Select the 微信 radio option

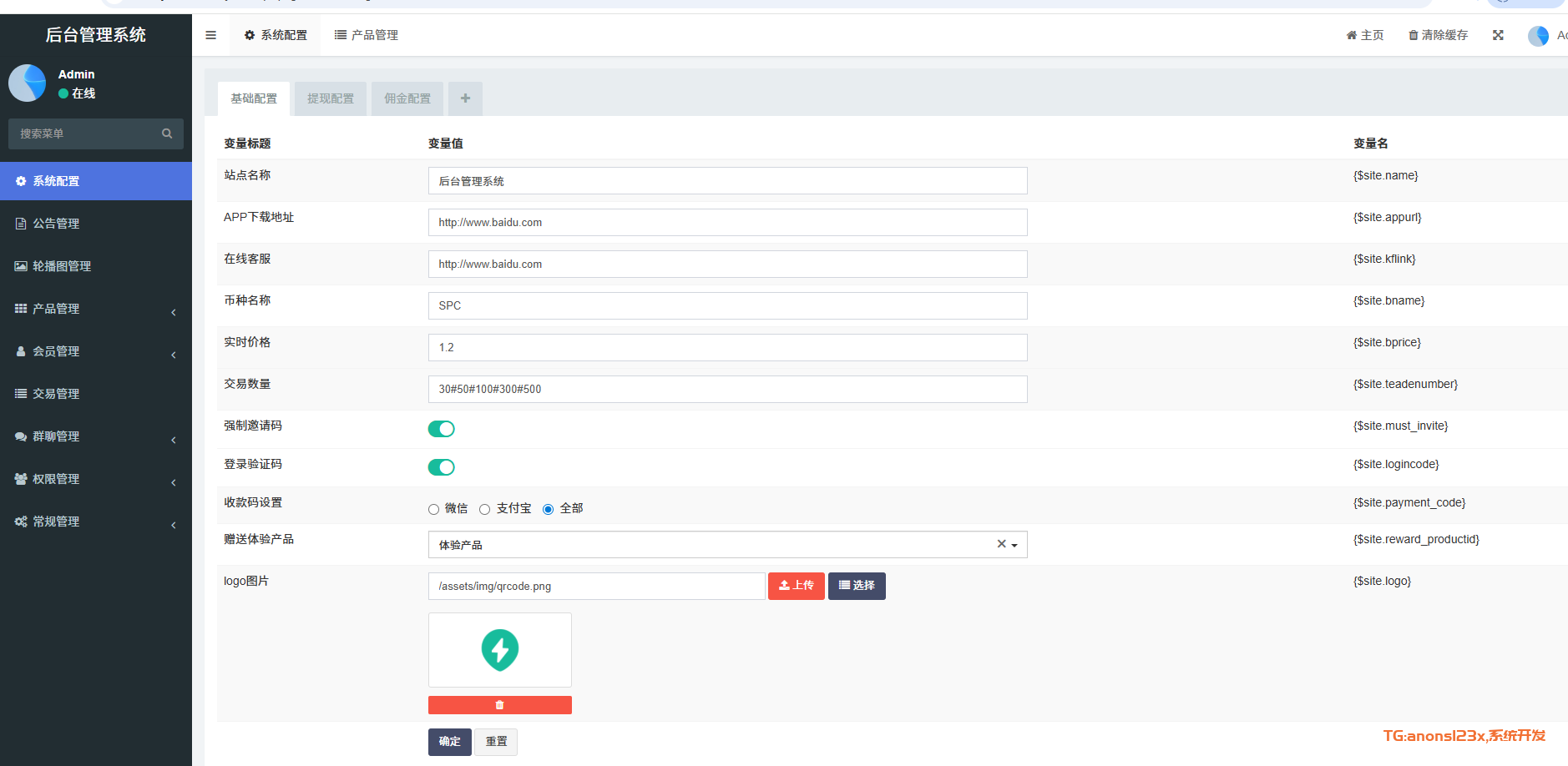point(433,509)
